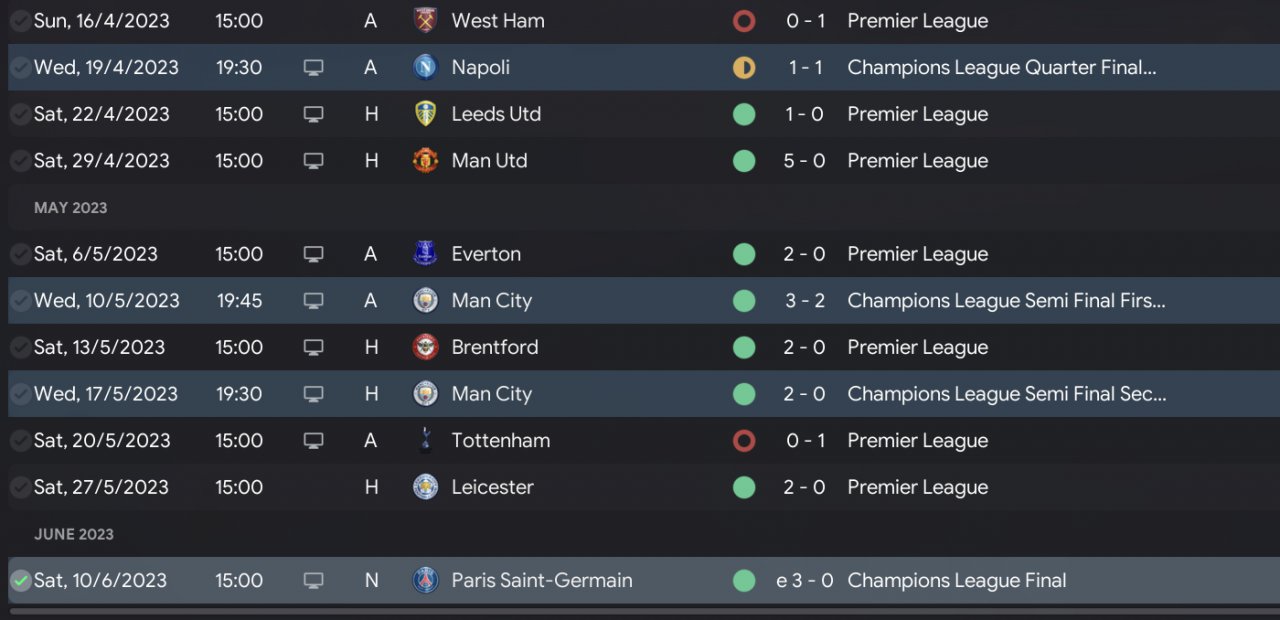Click the Tottenham club crest

coord(425,440)
